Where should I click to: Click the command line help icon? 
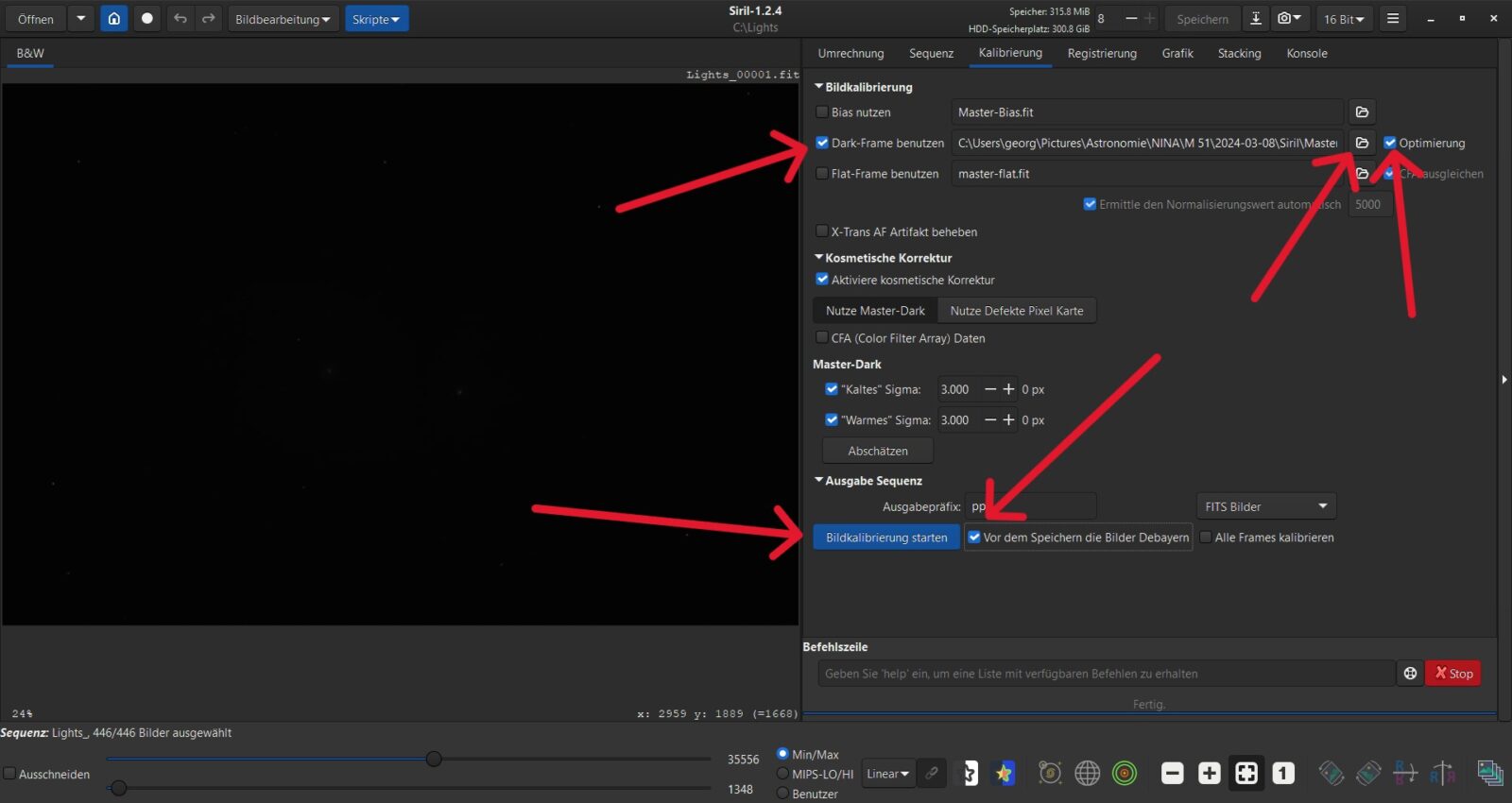[1410, 674]
